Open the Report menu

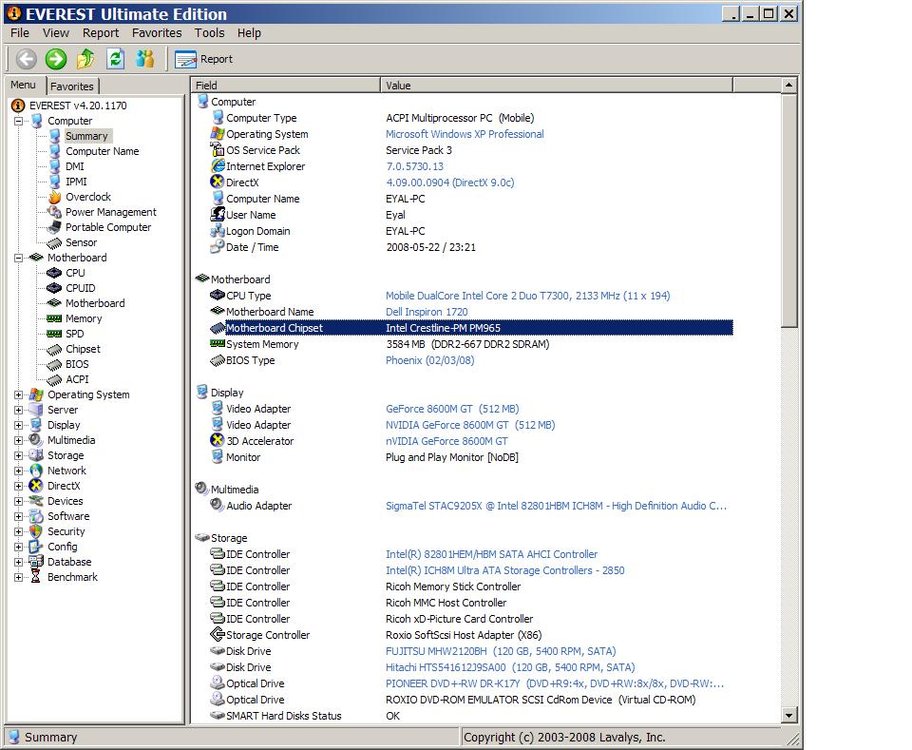(x=100, y=33)
